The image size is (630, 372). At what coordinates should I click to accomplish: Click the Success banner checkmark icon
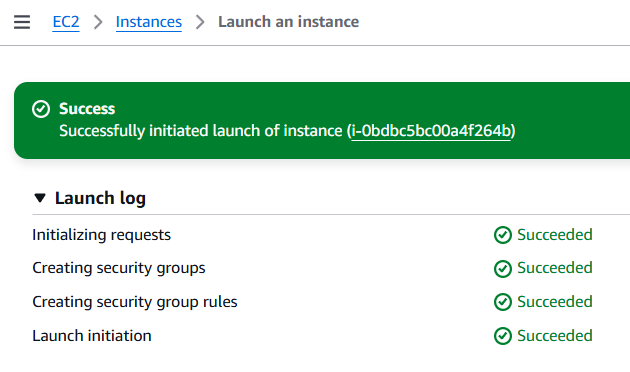(x=41, y=109)
